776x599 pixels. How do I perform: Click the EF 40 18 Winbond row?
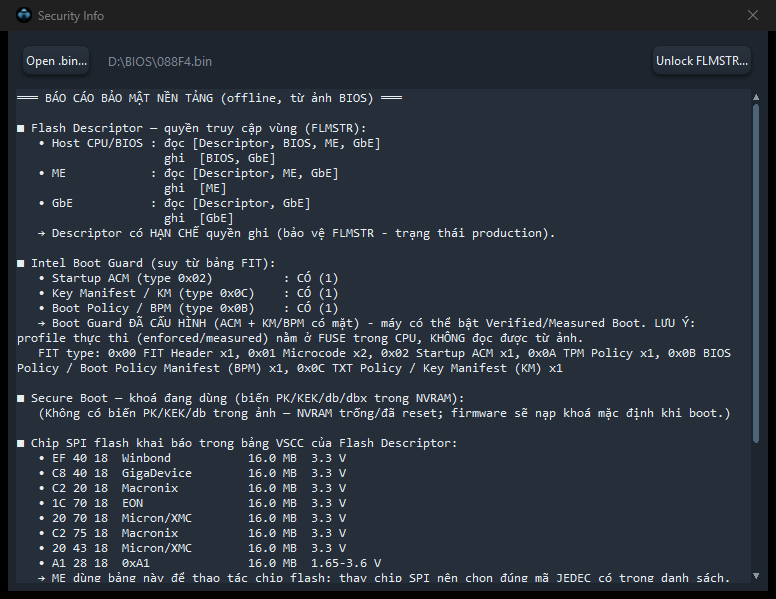[x=192, y=458]
